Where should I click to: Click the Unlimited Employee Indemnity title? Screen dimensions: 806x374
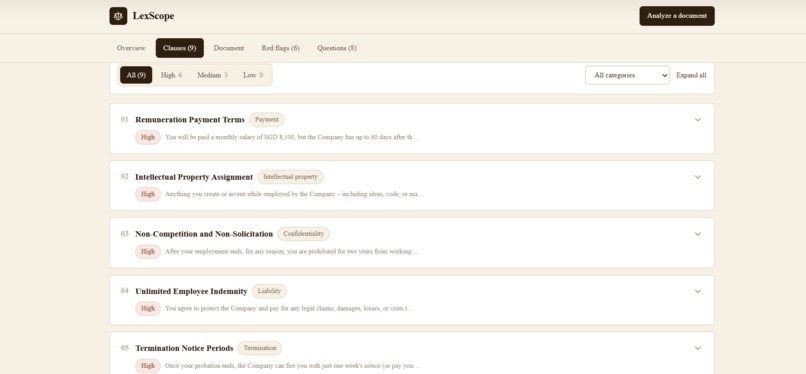click(191, 291)
